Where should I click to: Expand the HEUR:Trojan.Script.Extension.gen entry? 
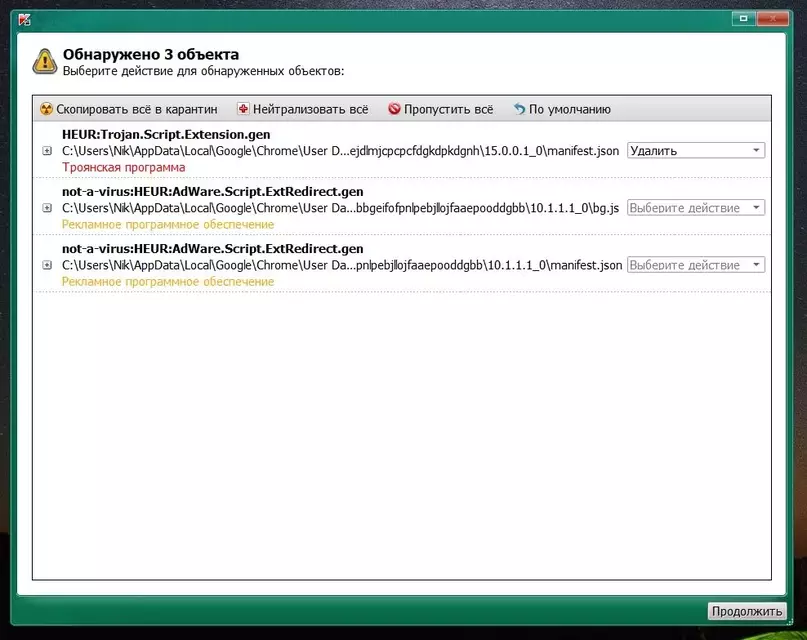[x=47, y=151]
